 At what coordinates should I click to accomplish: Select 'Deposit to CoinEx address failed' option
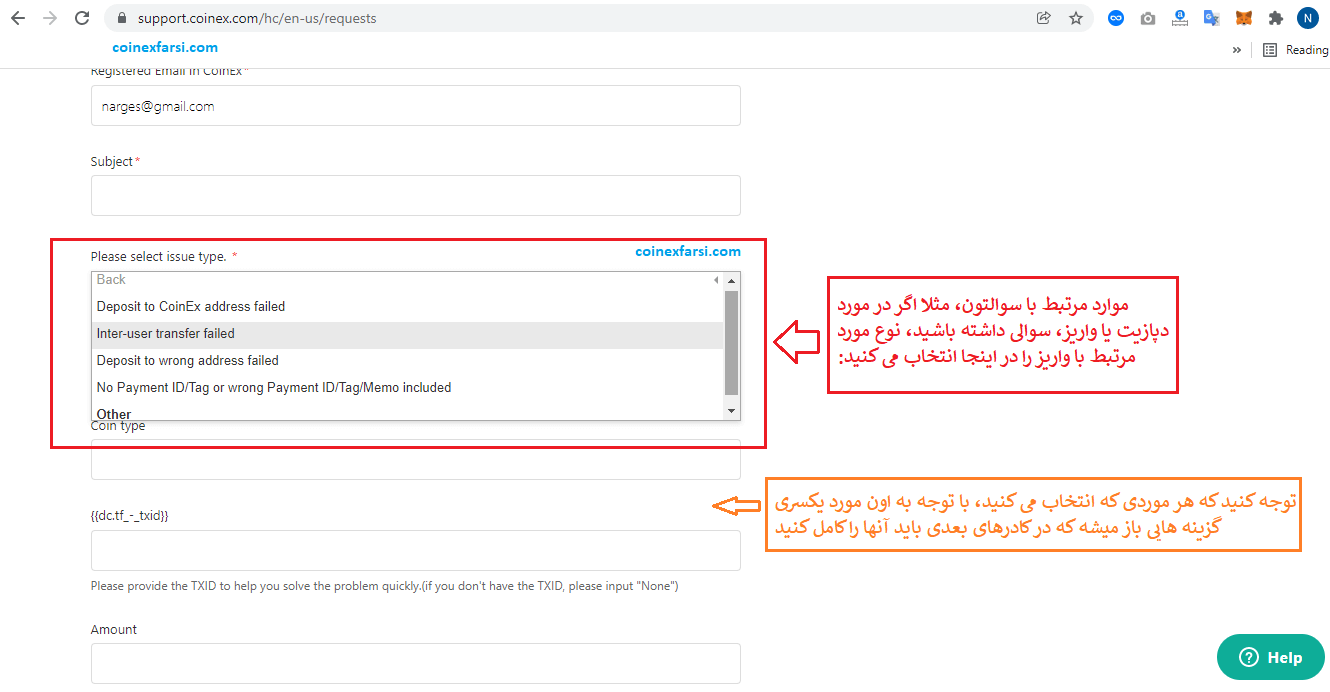click(191, 307)
